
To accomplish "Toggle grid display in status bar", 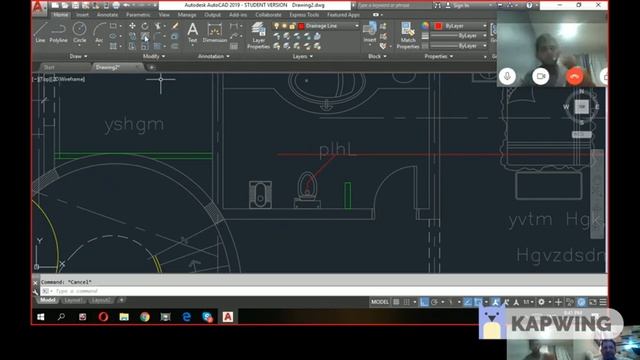I will pos(396,302).
